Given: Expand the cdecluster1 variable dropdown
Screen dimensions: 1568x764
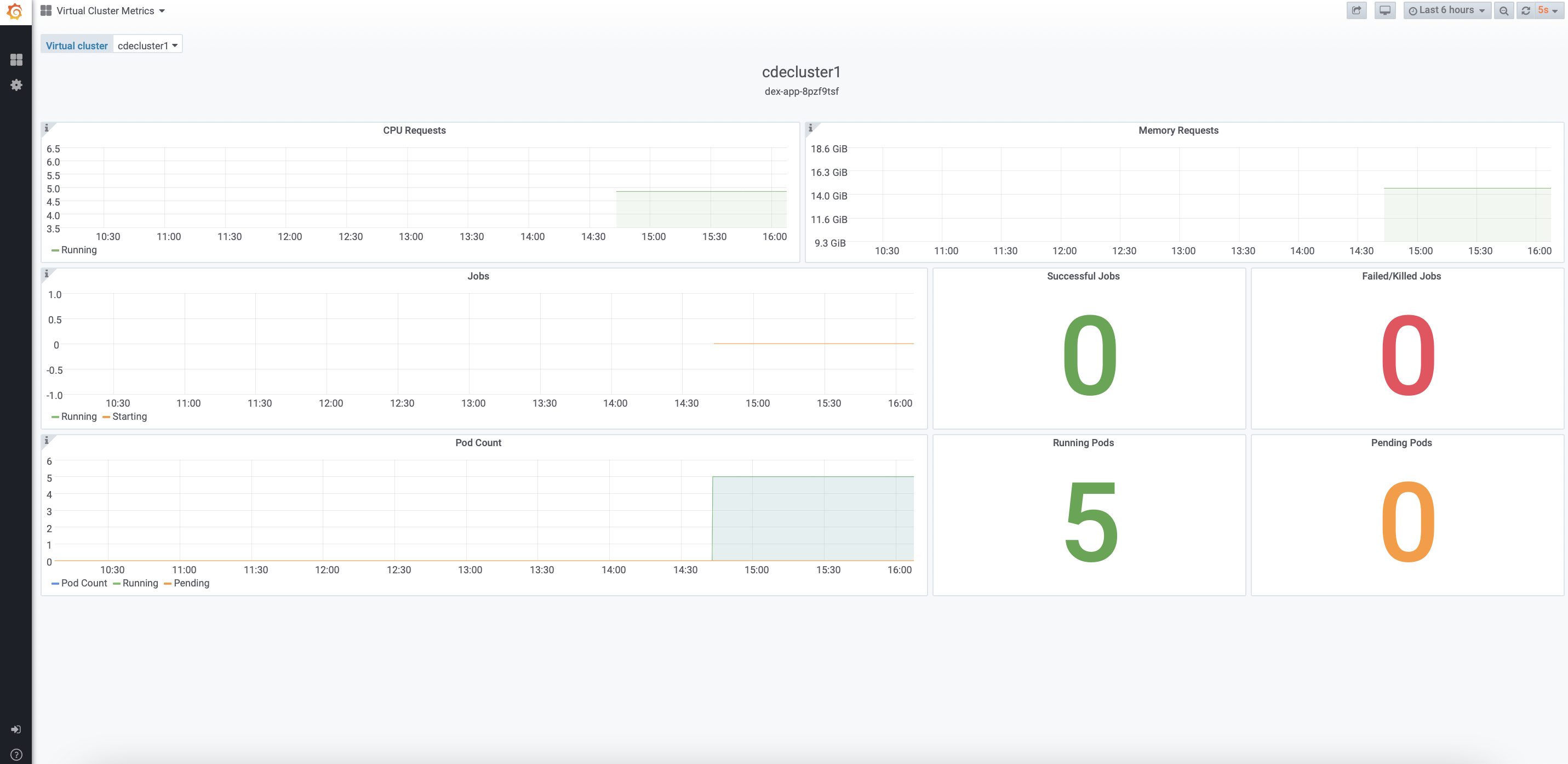Looking at the screenshot, I should (147, 45).
